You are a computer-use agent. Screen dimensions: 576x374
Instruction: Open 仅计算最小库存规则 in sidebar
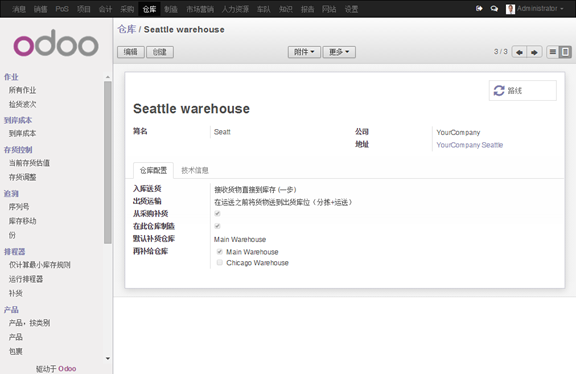(x=40, y=265)
